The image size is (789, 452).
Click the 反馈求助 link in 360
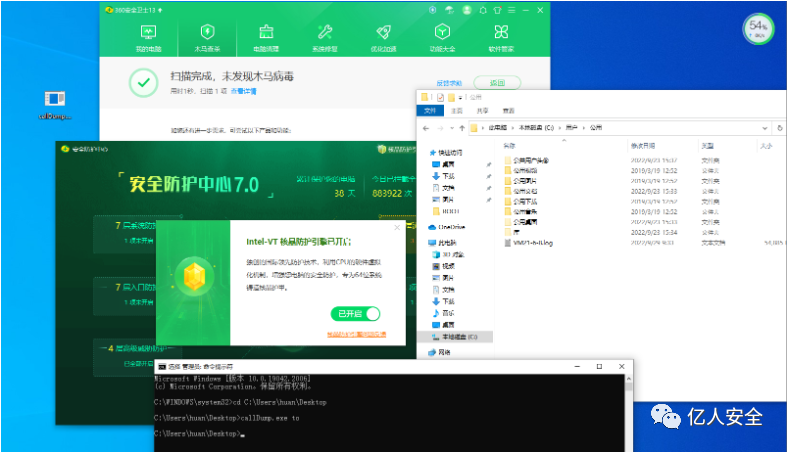click(449, 83)
